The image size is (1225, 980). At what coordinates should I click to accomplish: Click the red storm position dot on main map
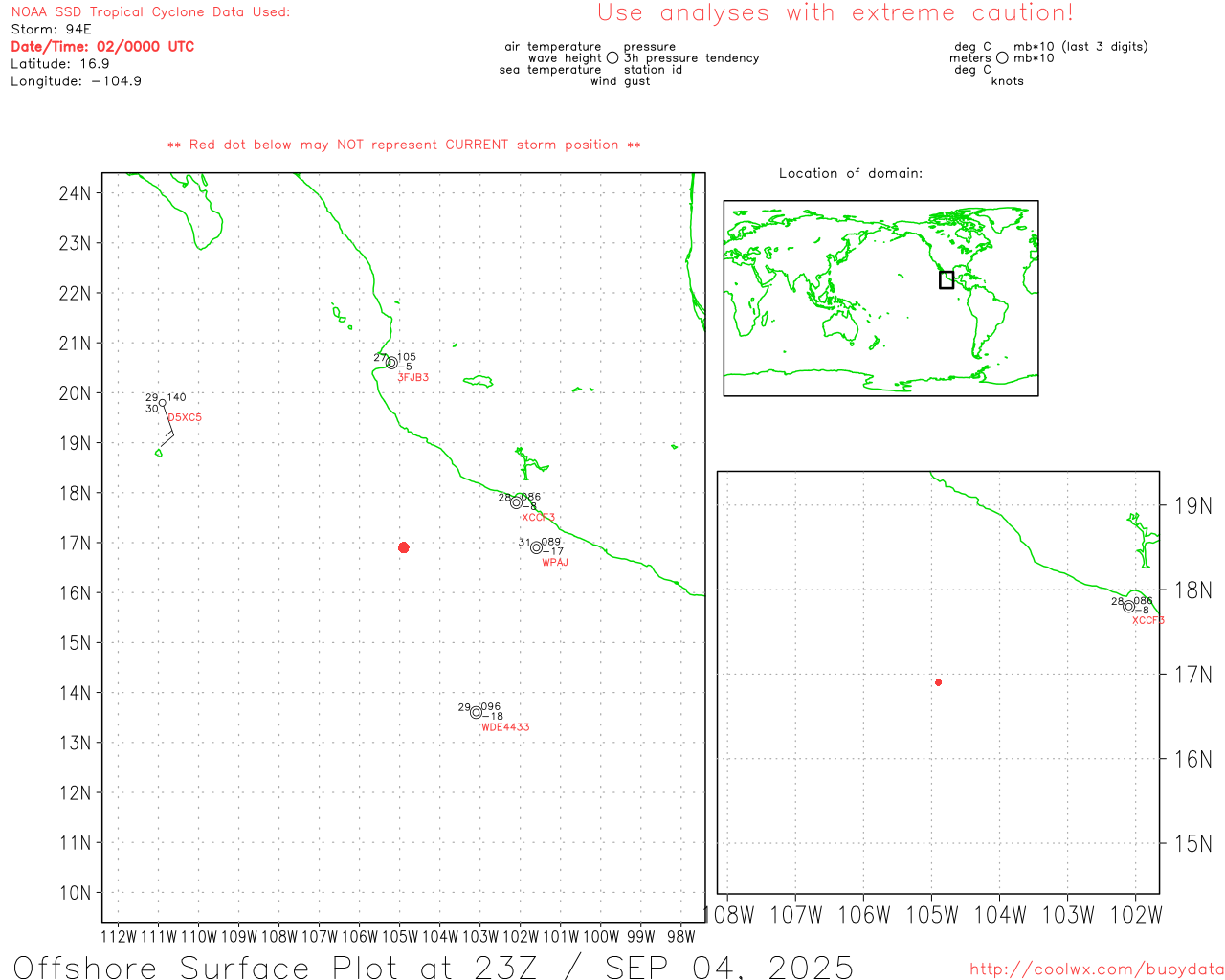[404, 547]
